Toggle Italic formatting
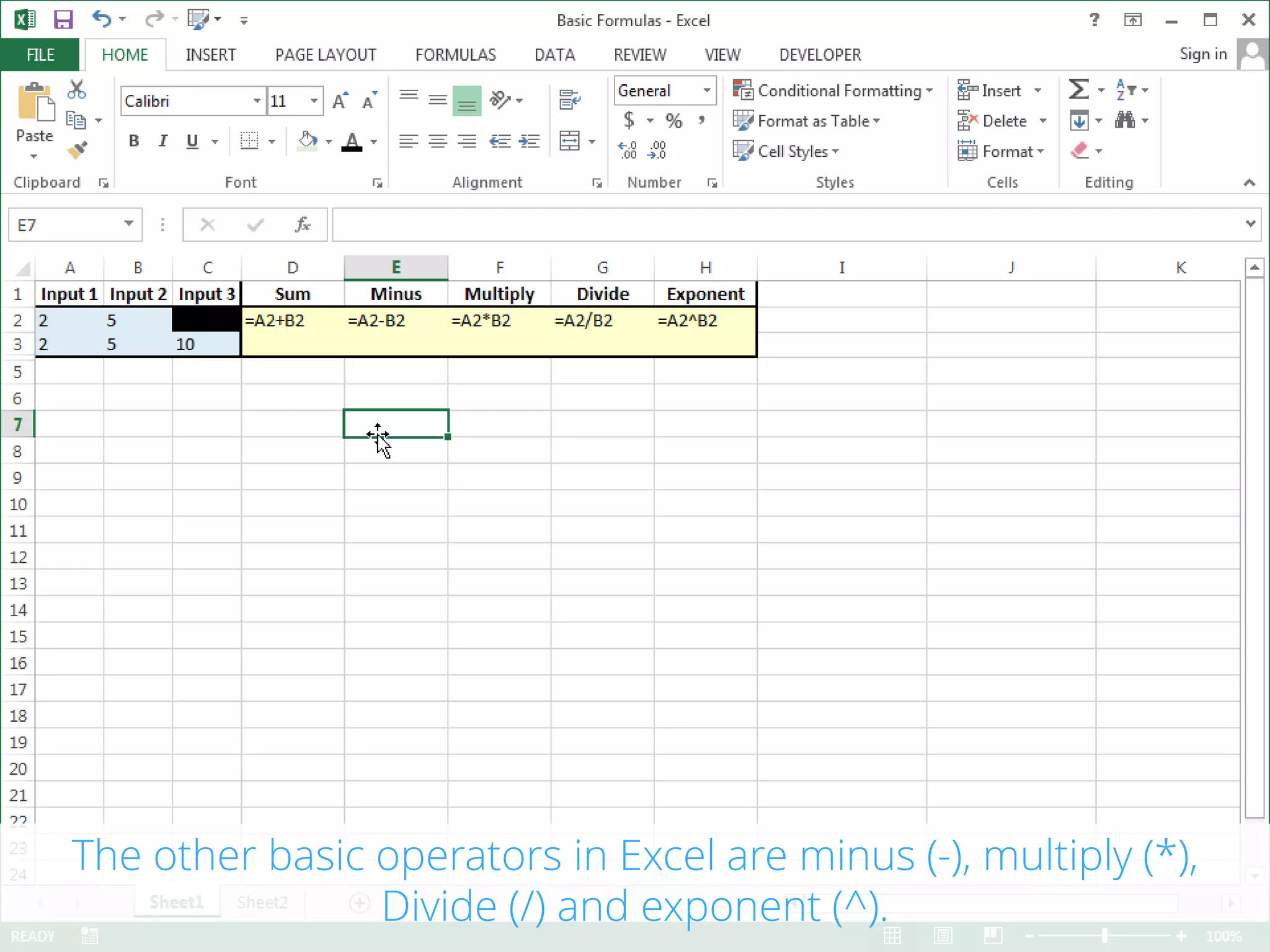The image size is (1270, 952). pyautogui.click(x=162, y=141)
